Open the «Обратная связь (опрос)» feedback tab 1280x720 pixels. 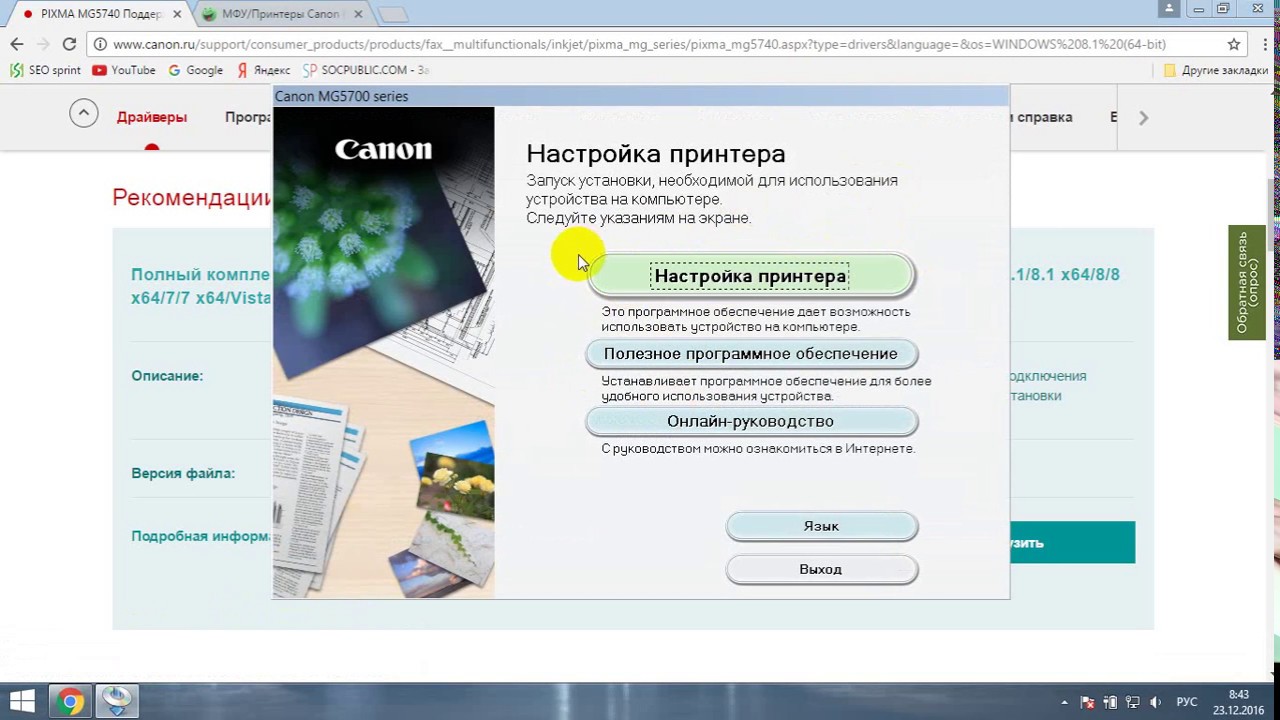(1247, 282)
